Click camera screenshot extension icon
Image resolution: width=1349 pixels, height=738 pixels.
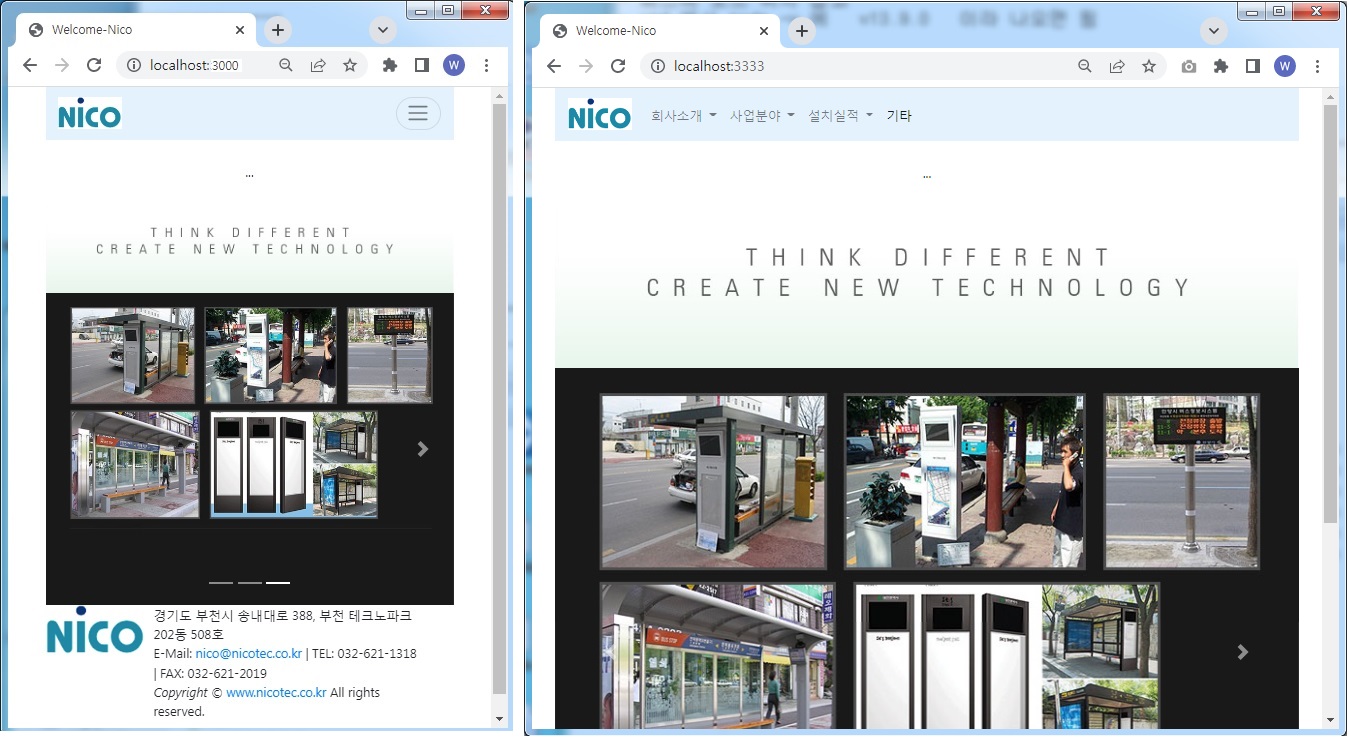pyautogui.click(x=1188, y=66)
